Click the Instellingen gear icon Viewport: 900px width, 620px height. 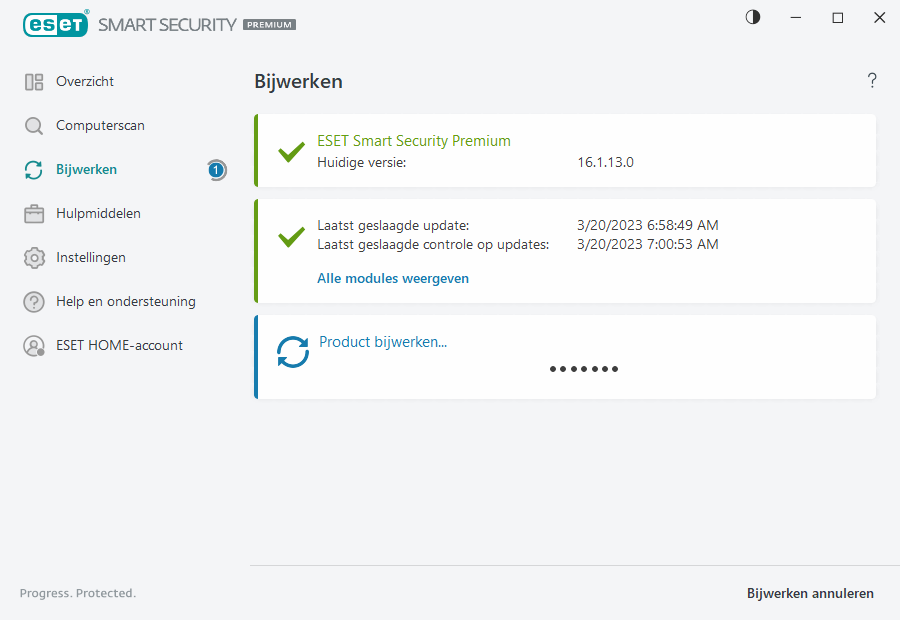[x=34, y=258]
